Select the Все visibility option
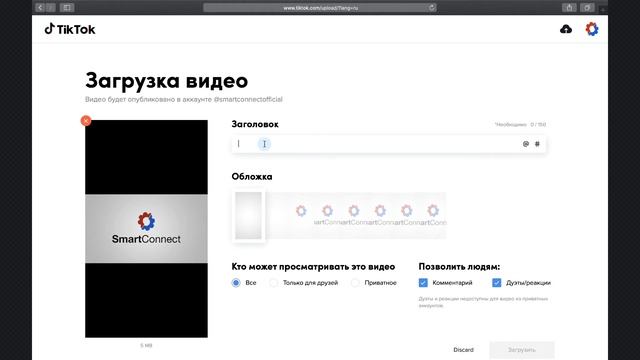640x360 pixels. point(236,282)
